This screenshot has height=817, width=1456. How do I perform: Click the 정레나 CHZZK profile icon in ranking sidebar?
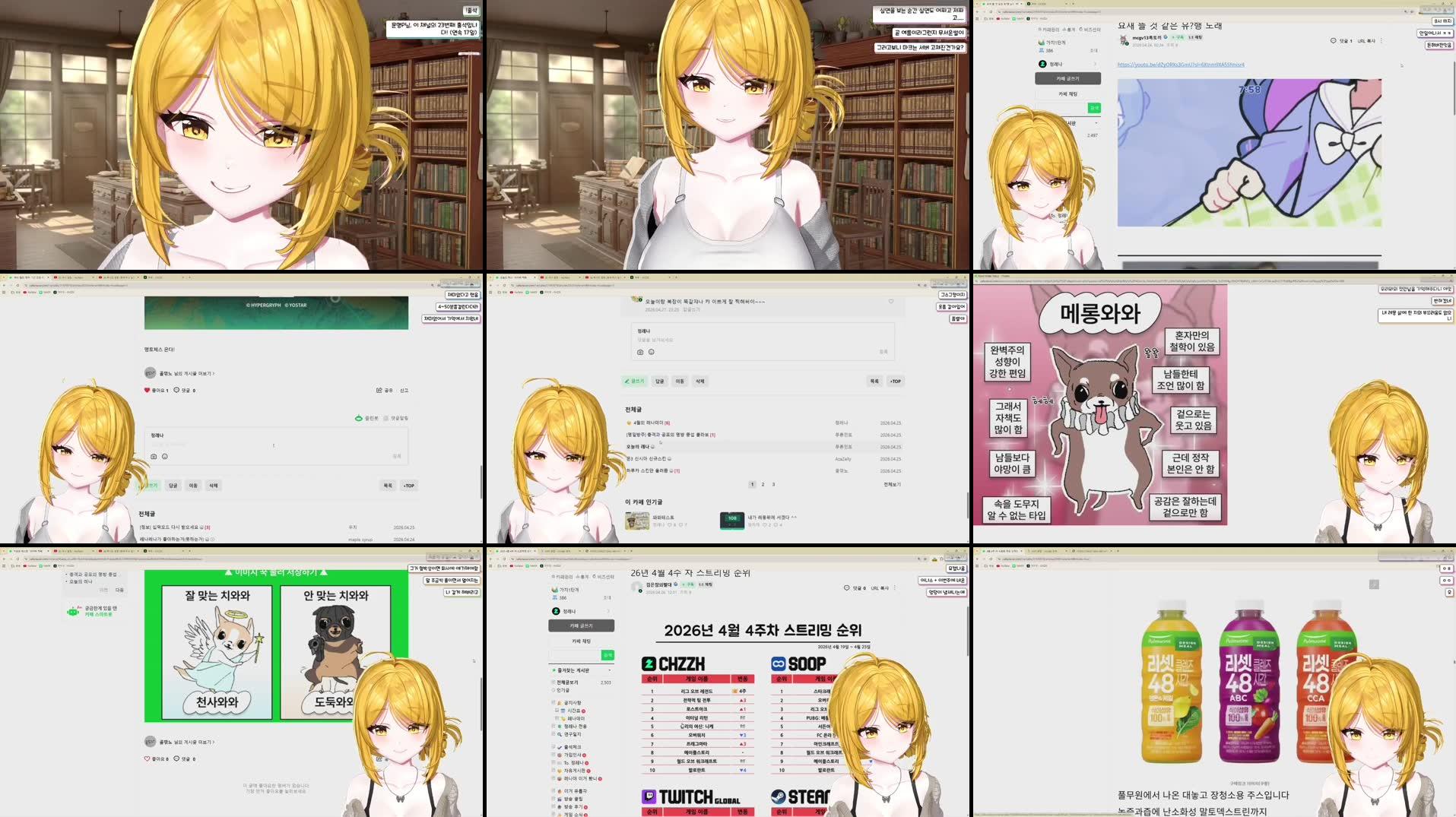tap(556, 611)
